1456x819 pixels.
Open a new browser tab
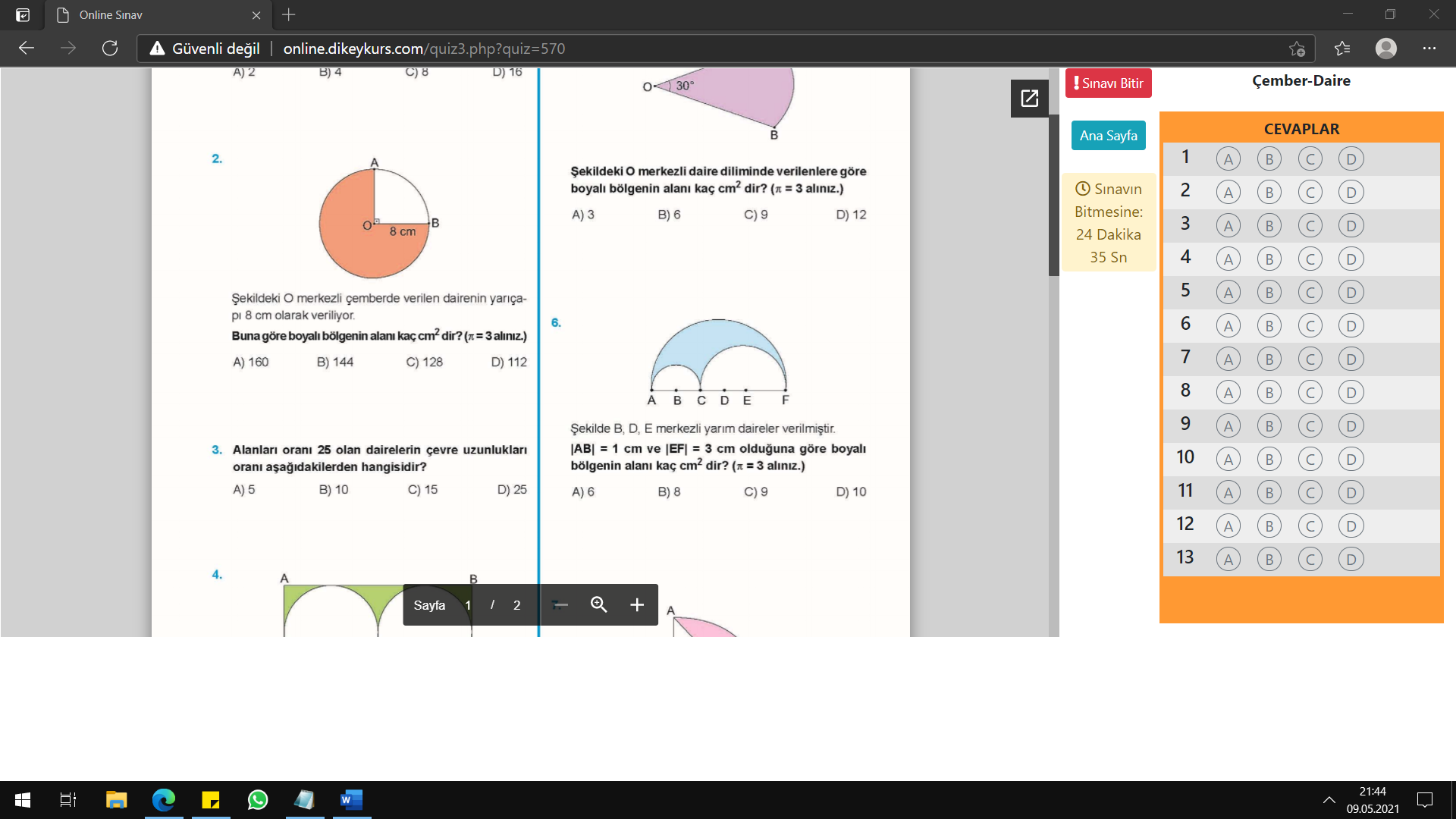[288, 15]
